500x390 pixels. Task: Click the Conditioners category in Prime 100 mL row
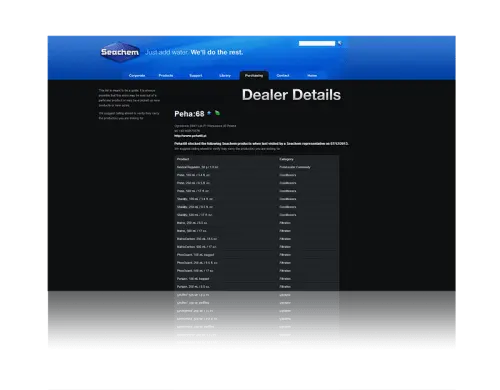point(288,175)
